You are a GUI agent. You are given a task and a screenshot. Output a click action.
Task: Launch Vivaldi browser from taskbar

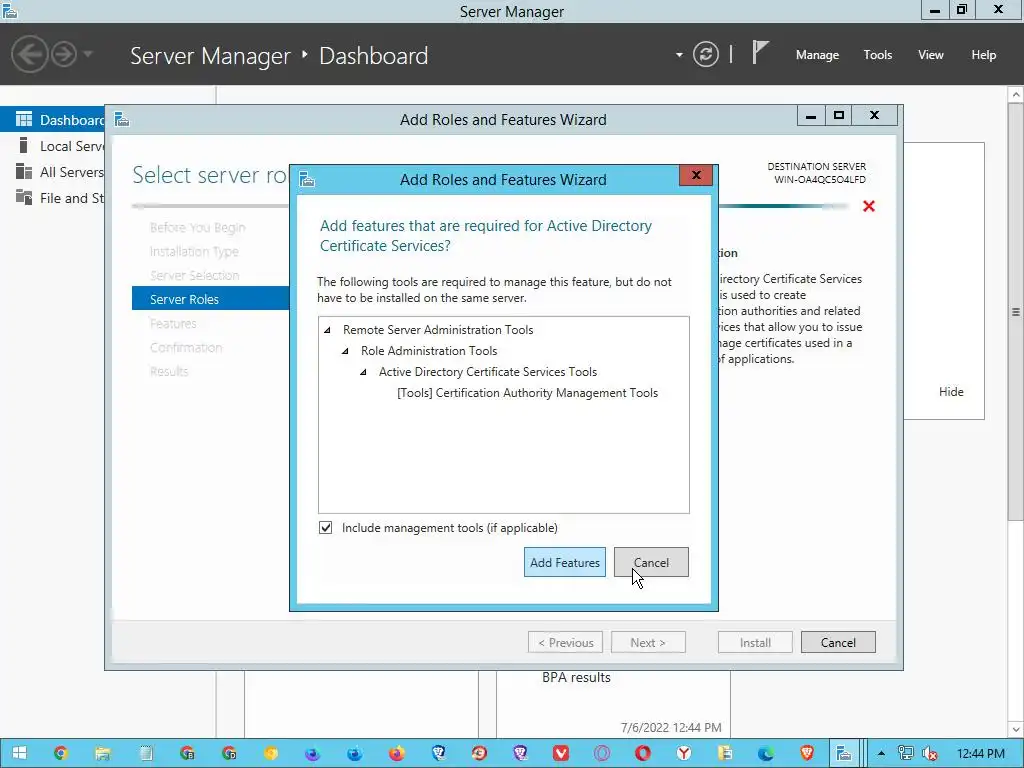tap(561, 753)
